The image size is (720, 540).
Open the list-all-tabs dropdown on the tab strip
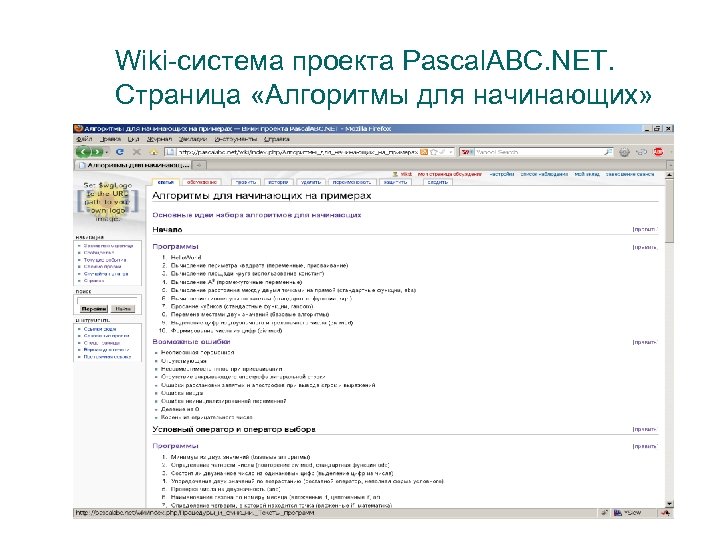pyautogui.click(x=670, y=165)
